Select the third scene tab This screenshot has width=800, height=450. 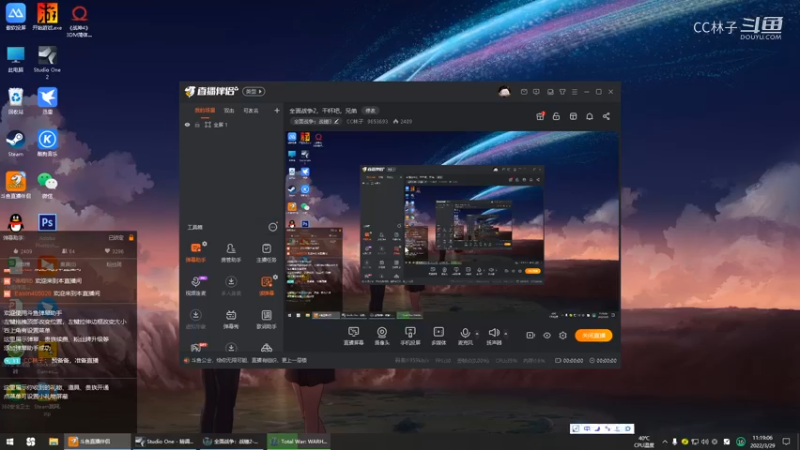pos(251,110)
